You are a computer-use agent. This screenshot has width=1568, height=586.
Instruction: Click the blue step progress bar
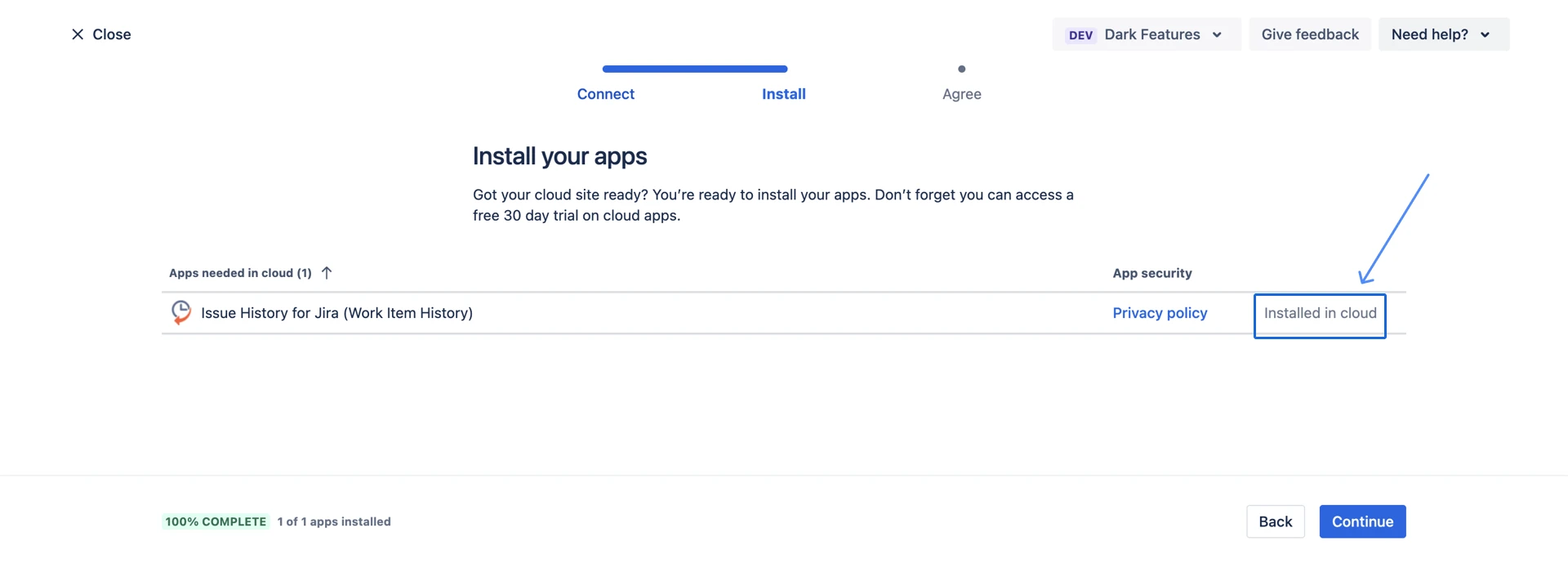point(695,69)
